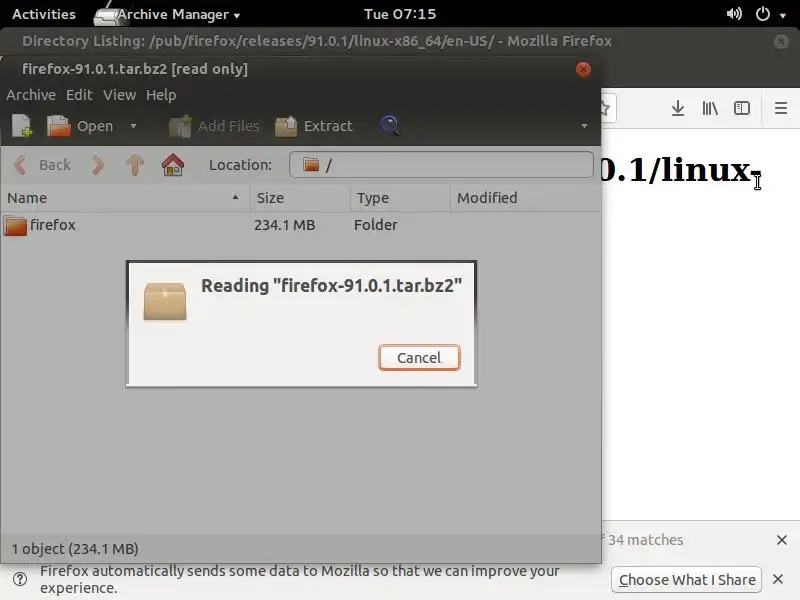Open the View menu
Viewport: 800px width, 600px height.
tap(119, 95)
